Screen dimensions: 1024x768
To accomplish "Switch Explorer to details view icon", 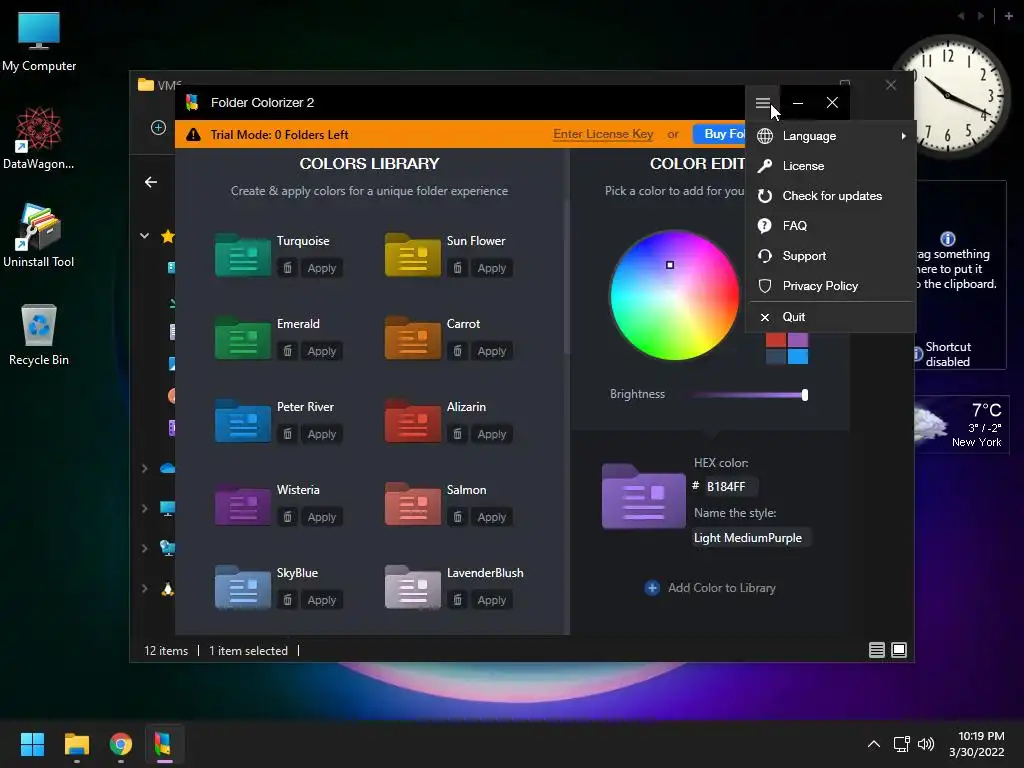I will tap(876, 650).
